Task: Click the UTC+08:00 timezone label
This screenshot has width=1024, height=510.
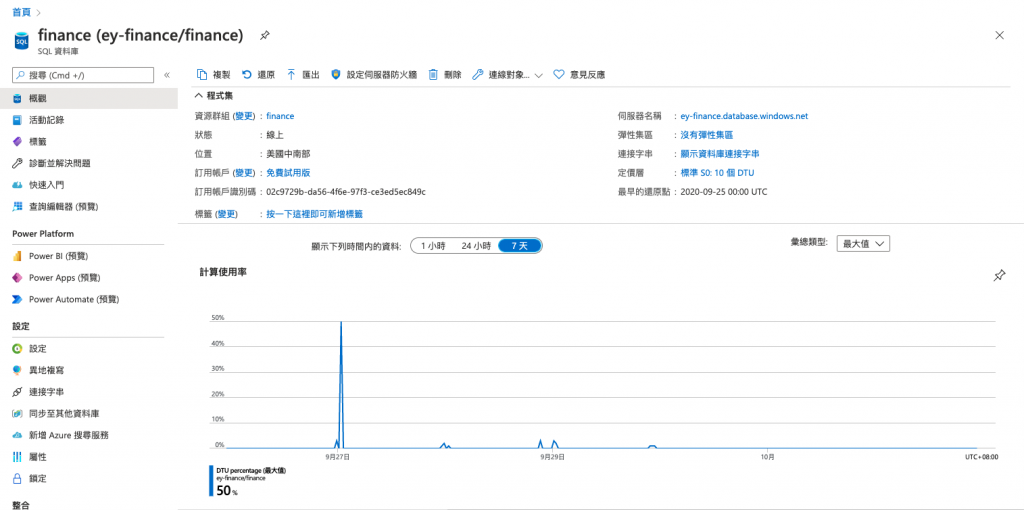Action: (982, 458)
